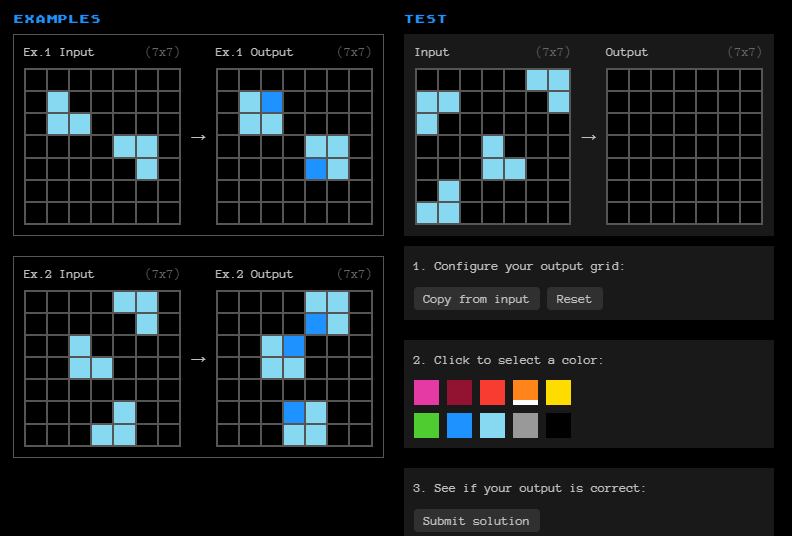792x536 pixels.
Task: Submit solution for checking
Action: (476, 521)
